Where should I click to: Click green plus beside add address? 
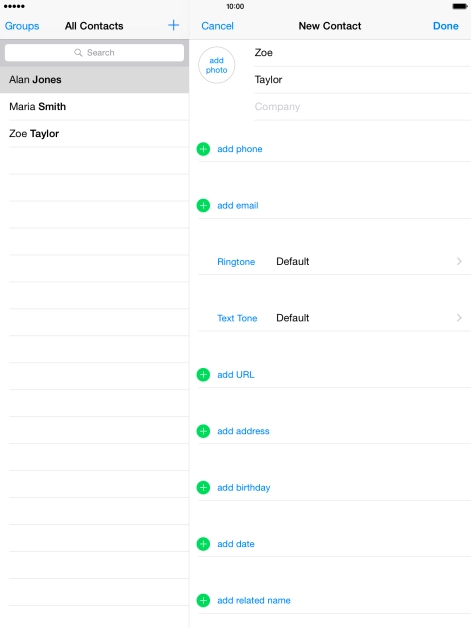[x=203, y=431]
